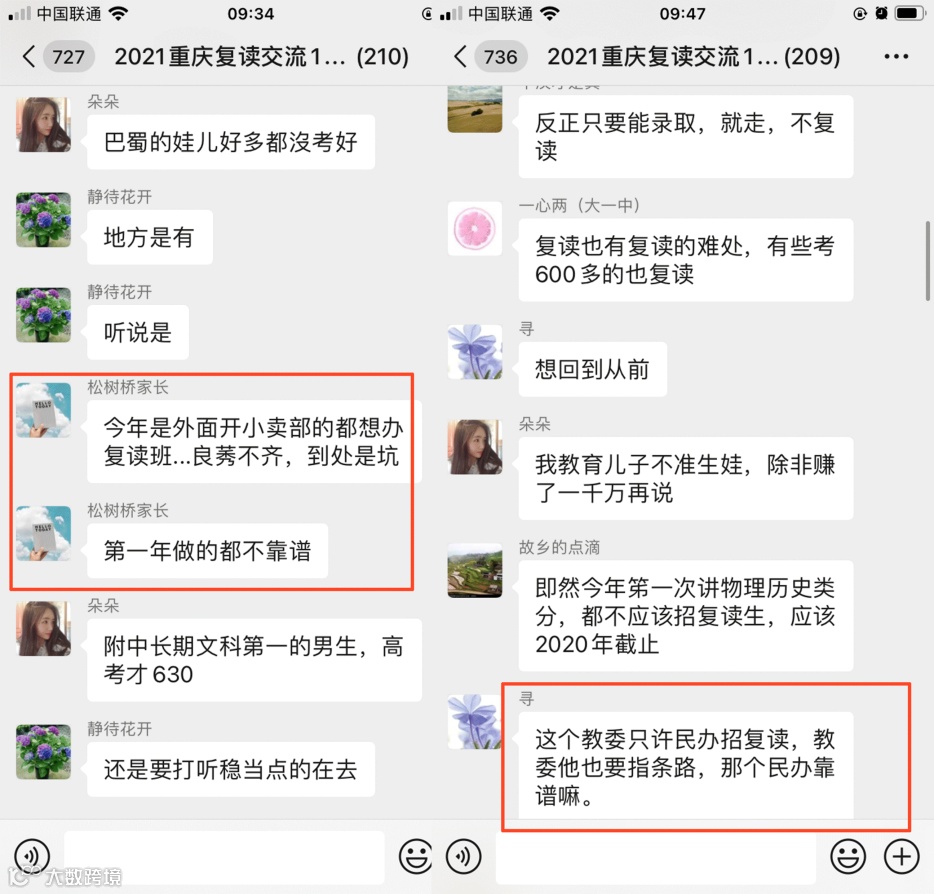
Task: Tap 朵朵's avatar next to 巴蜀 message
Action: tap(43, 124)
